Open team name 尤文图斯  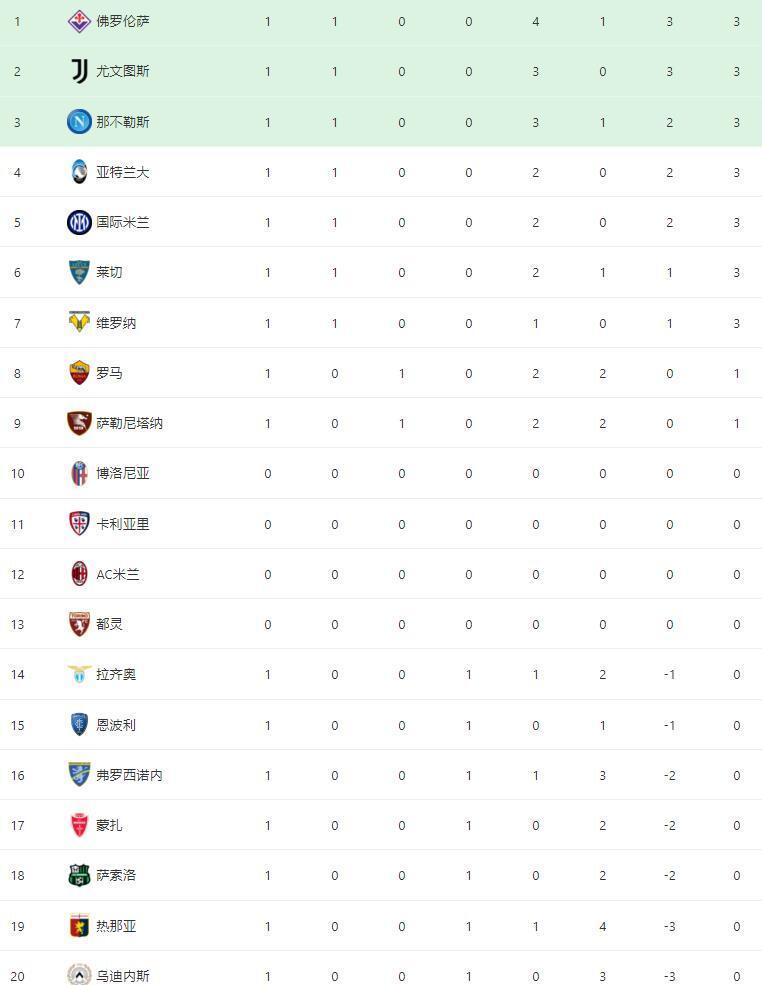click(123, 72)
